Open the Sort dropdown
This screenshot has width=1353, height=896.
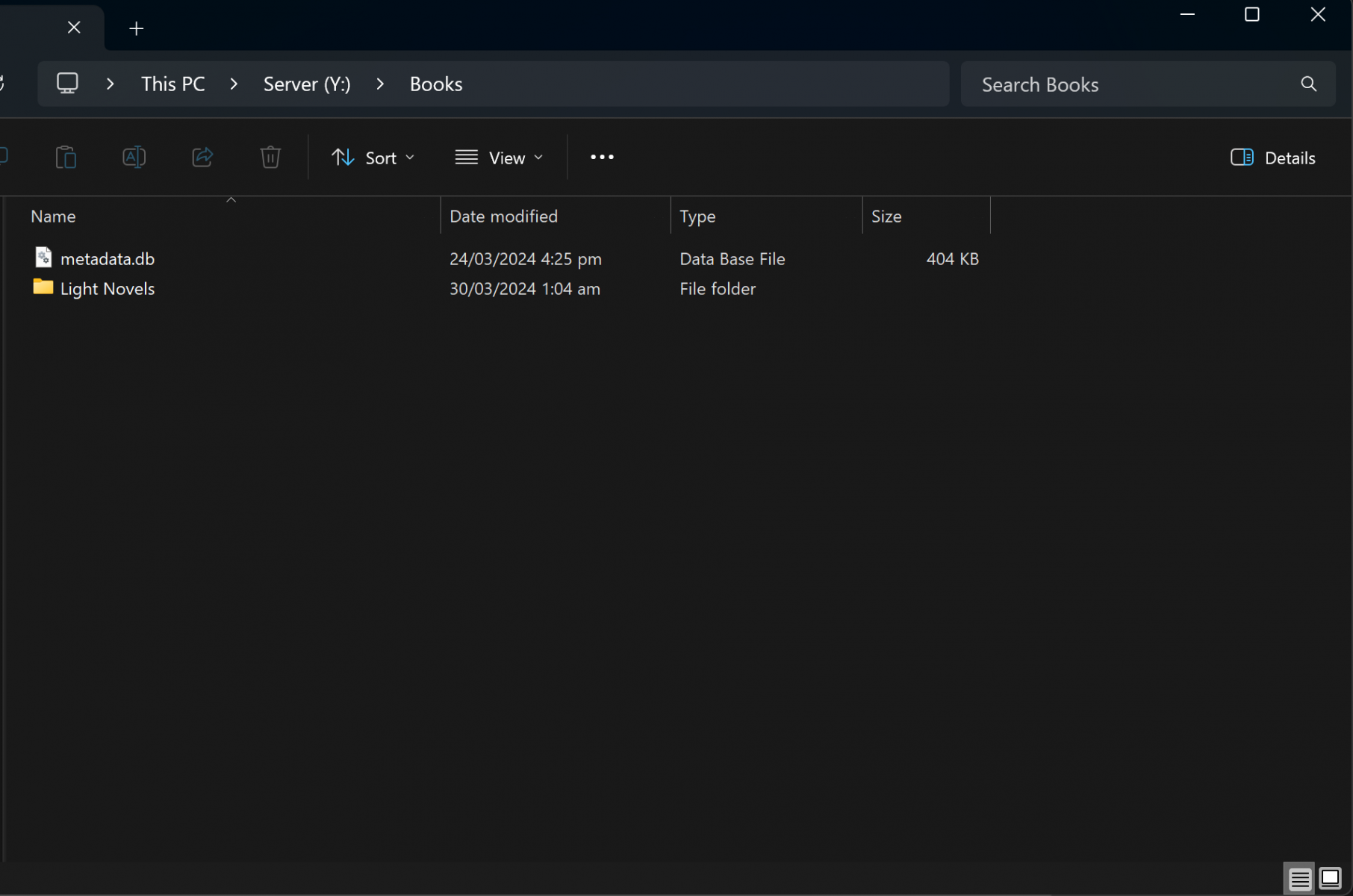tap(373, 158)
